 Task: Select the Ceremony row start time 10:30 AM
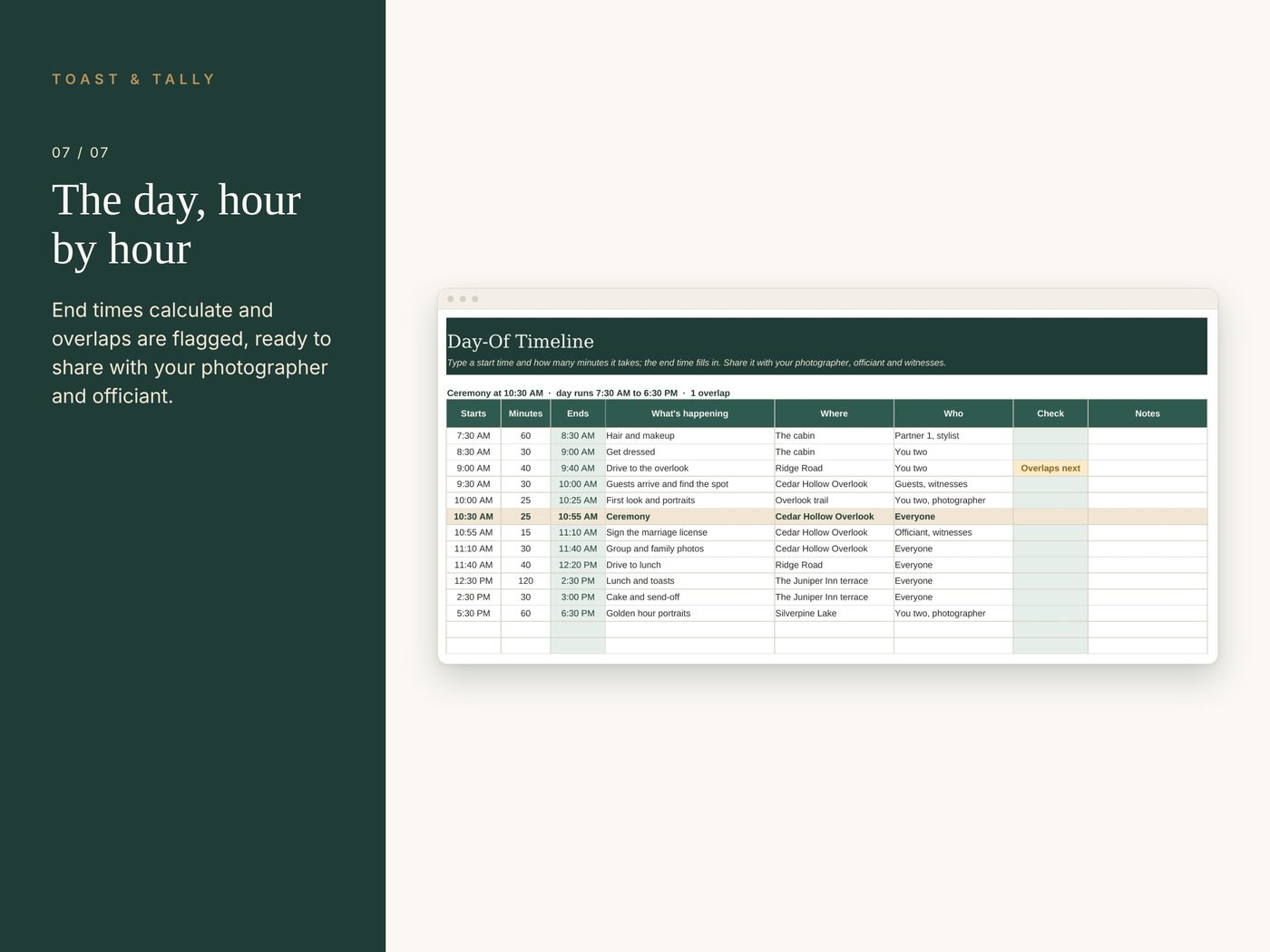click(x=474, y=517)
